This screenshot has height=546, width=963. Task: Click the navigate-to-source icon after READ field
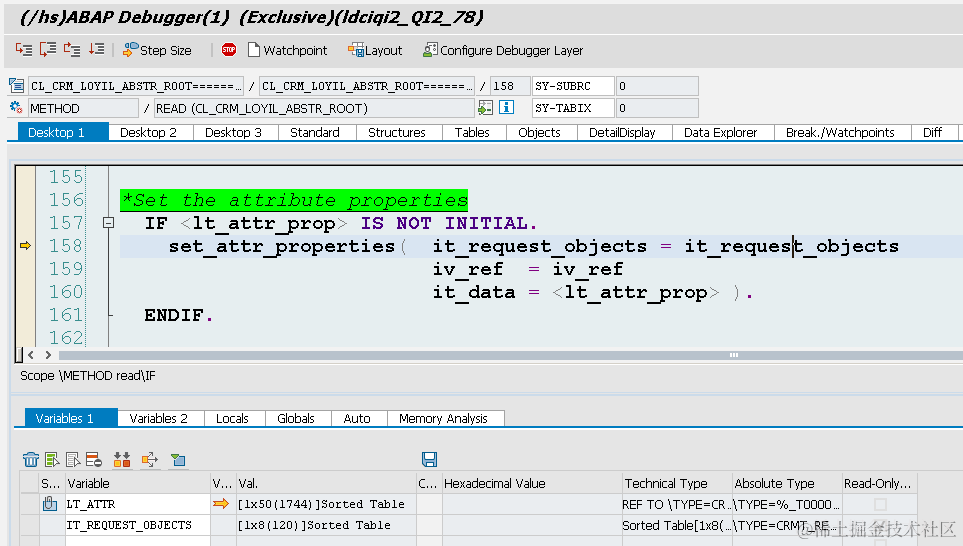[485, 108]
